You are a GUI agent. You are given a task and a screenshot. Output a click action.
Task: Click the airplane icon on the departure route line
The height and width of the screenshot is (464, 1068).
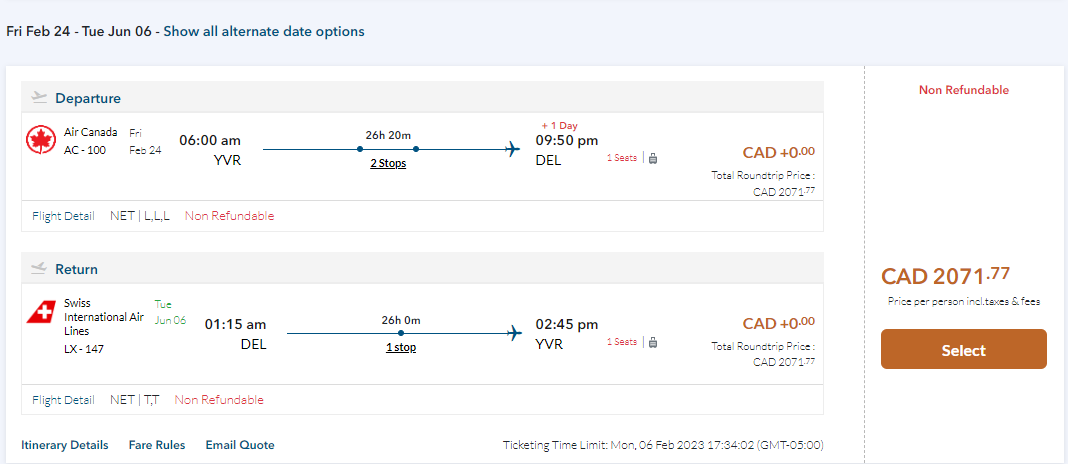(x=513, y=150)
